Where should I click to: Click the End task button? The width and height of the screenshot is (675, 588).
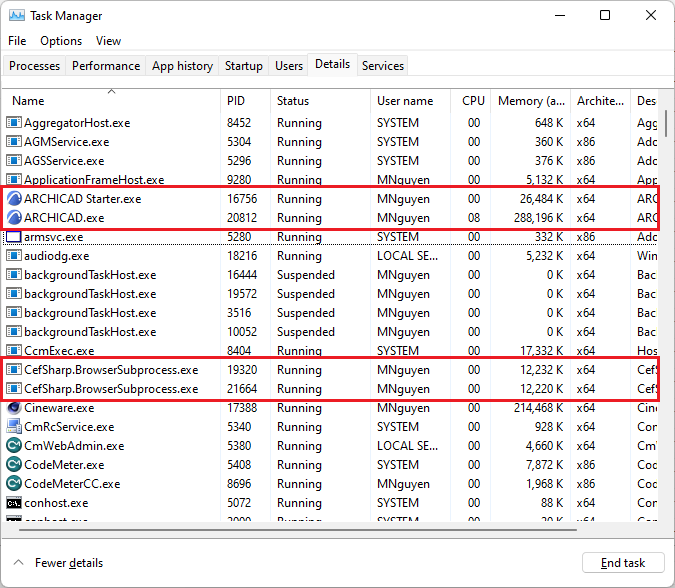(622, 563)
